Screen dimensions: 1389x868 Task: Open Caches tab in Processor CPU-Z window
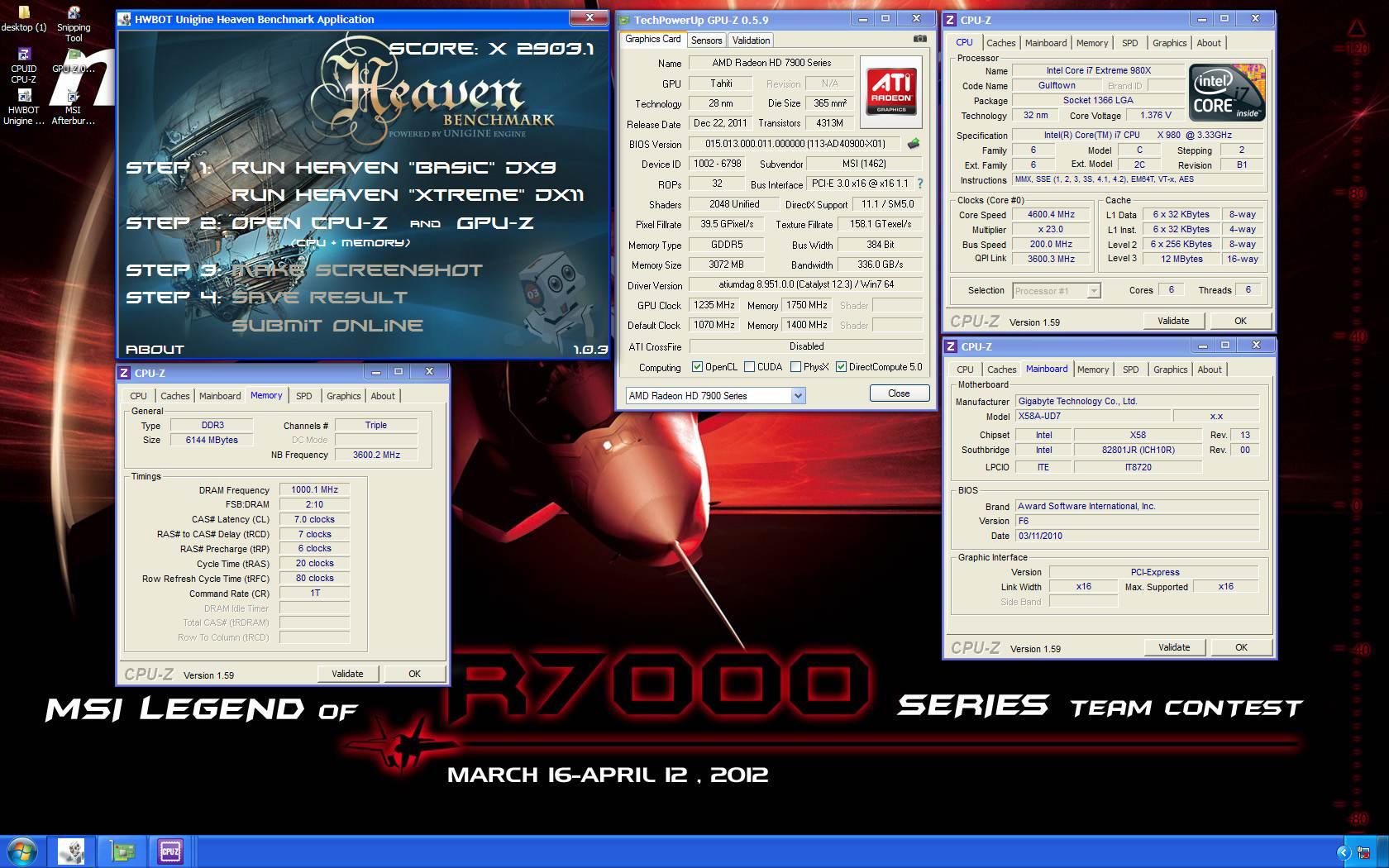1000,43
